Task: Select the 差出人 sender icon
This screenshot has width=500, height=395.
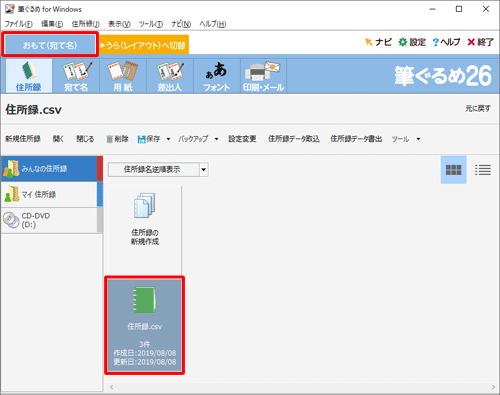Action: pyautogui.click(x=170, y=76)
